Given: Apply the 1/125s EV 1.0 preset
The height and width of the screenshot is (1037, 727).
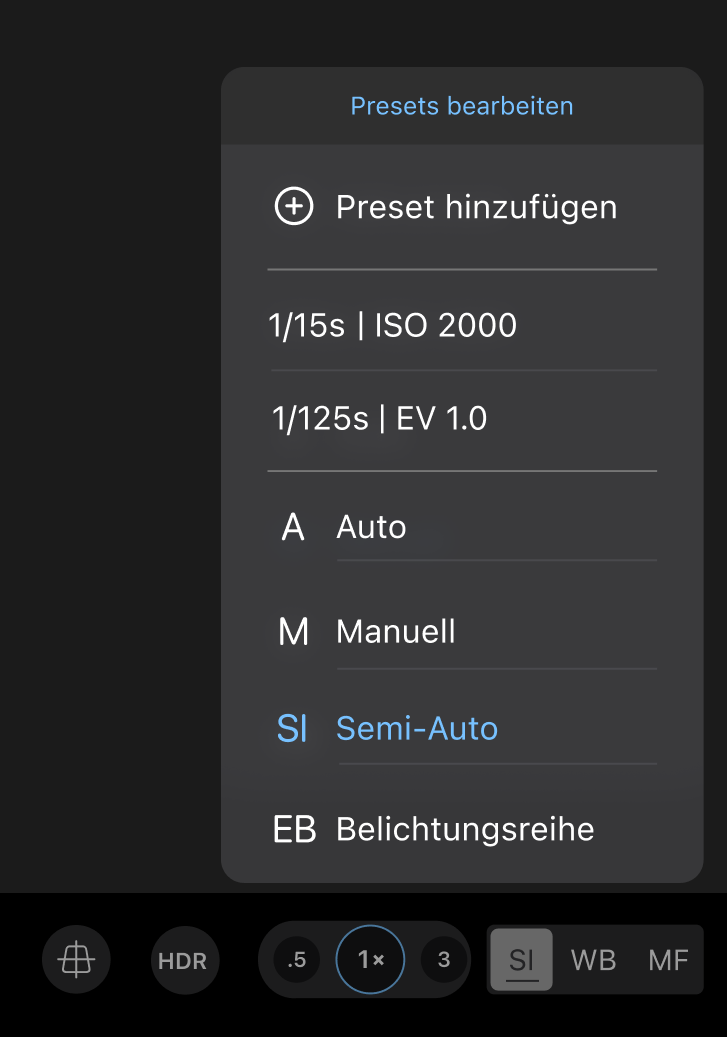Looking at the screenshot, I should click(x=378, y=418).
